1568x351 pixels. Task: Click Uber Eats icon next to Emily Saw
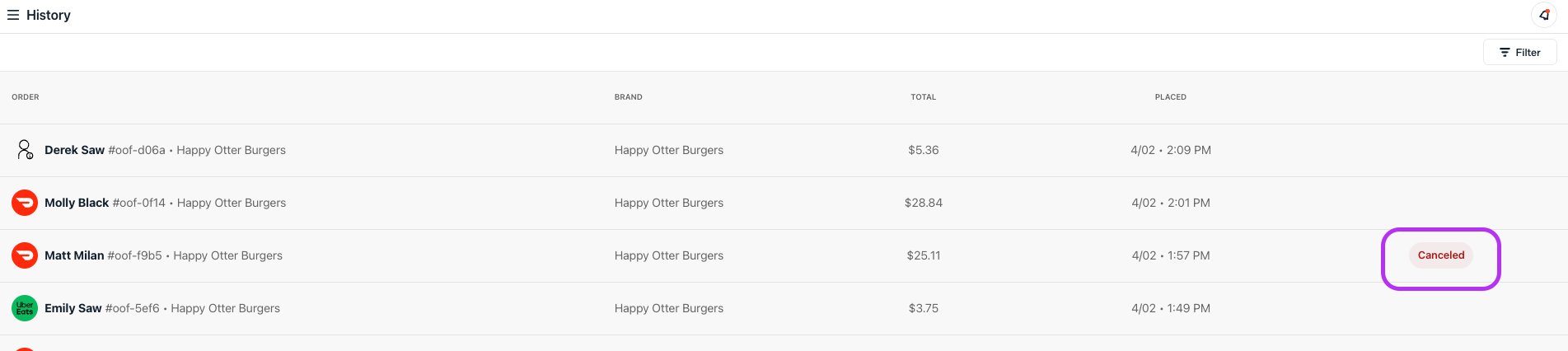click(x=25, y=308)
